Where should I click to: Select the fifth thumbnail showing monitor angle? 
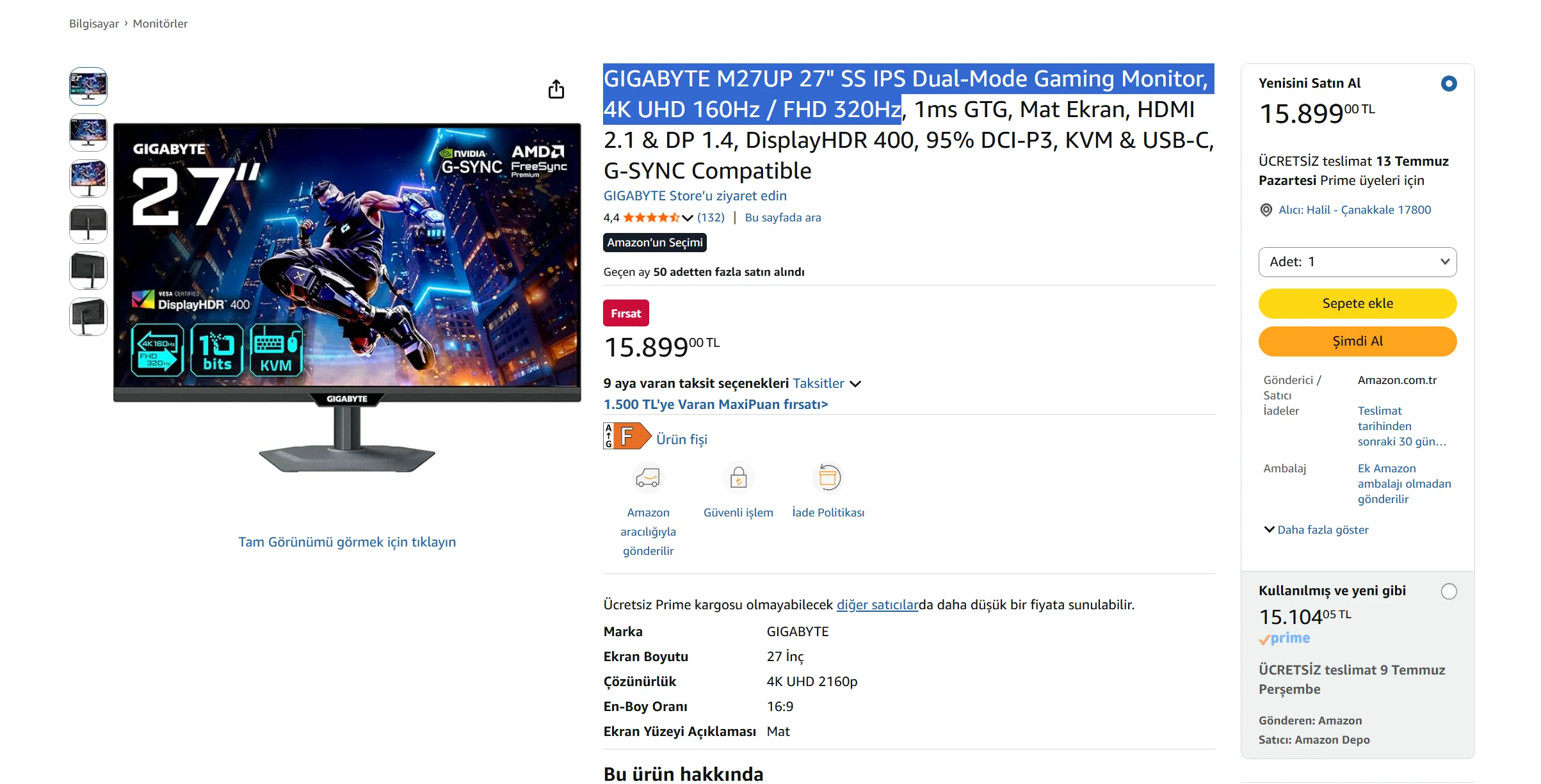88,271
